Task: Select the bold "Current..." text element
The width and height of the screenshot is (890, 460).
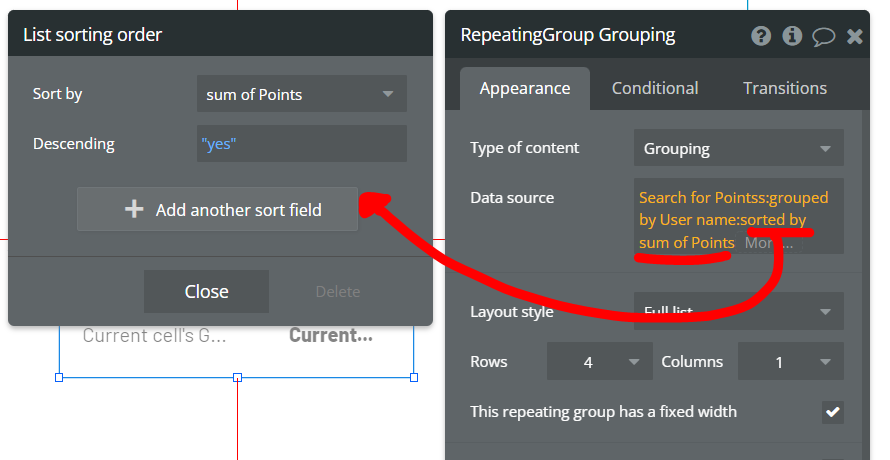Action: click(x=331, y=335)
